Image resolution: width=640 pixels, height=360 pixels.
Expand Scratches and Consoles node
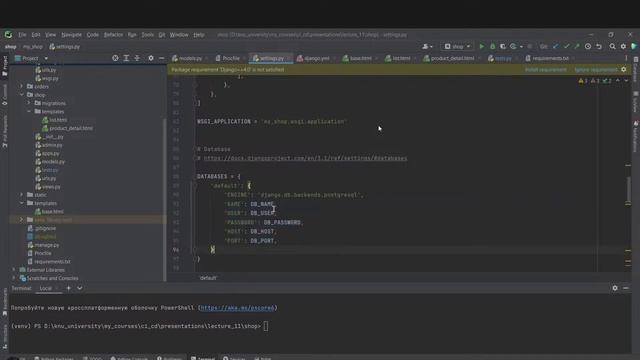[14, 278]
